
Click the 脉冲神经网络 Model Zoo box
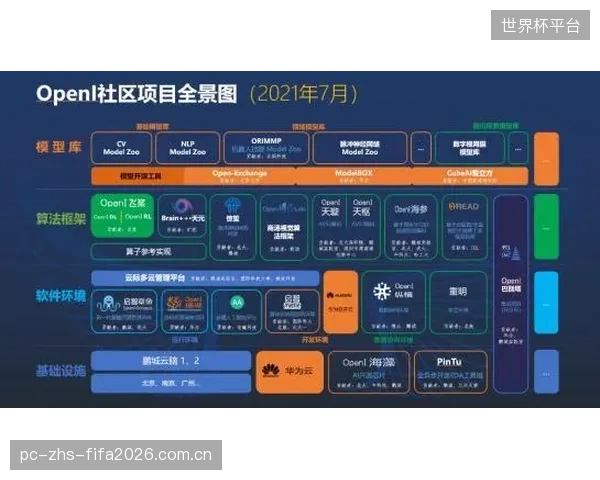pos(360,148)
